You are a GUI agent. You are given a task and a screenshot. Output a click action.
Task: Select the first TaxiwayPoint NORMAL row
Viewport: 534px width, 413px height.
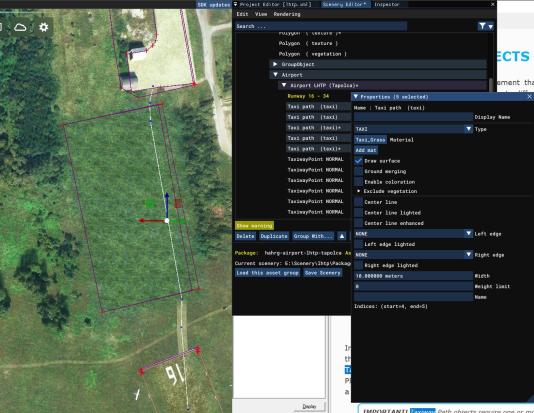tap(315, 159)
